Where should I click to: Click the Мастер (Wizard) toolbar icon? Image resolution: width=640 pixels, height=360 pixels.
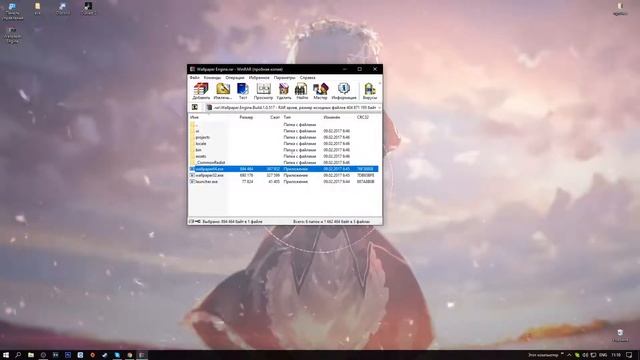320,91
